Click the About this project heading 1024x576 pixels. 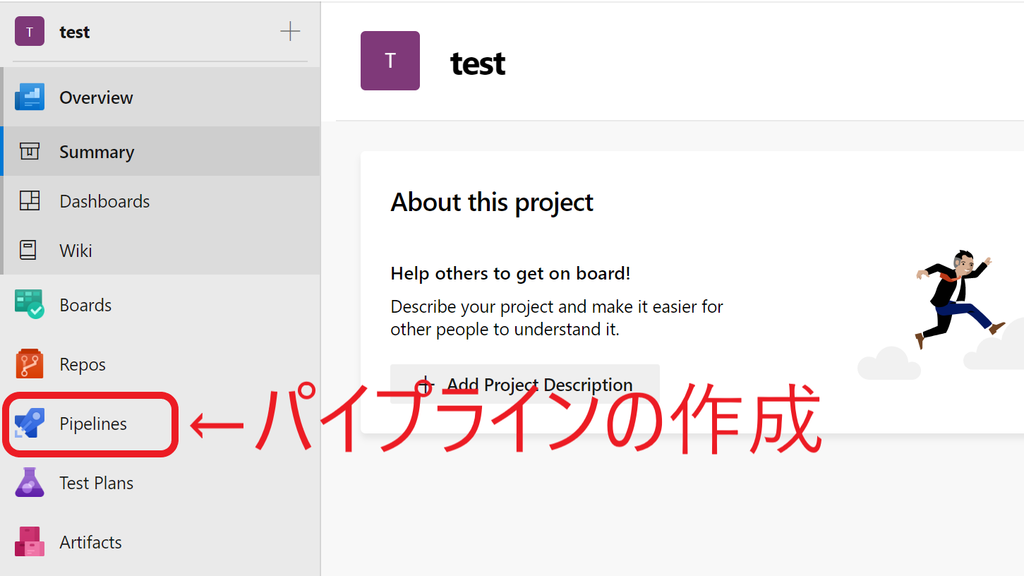(492, 202)
